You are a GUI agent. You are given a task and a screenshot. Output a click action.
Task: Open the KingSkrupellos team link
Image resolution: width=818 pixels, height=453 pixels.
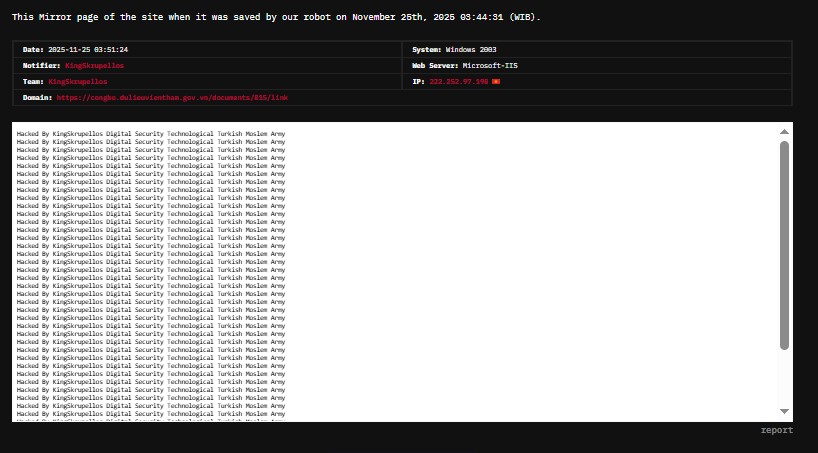[77, 81]
